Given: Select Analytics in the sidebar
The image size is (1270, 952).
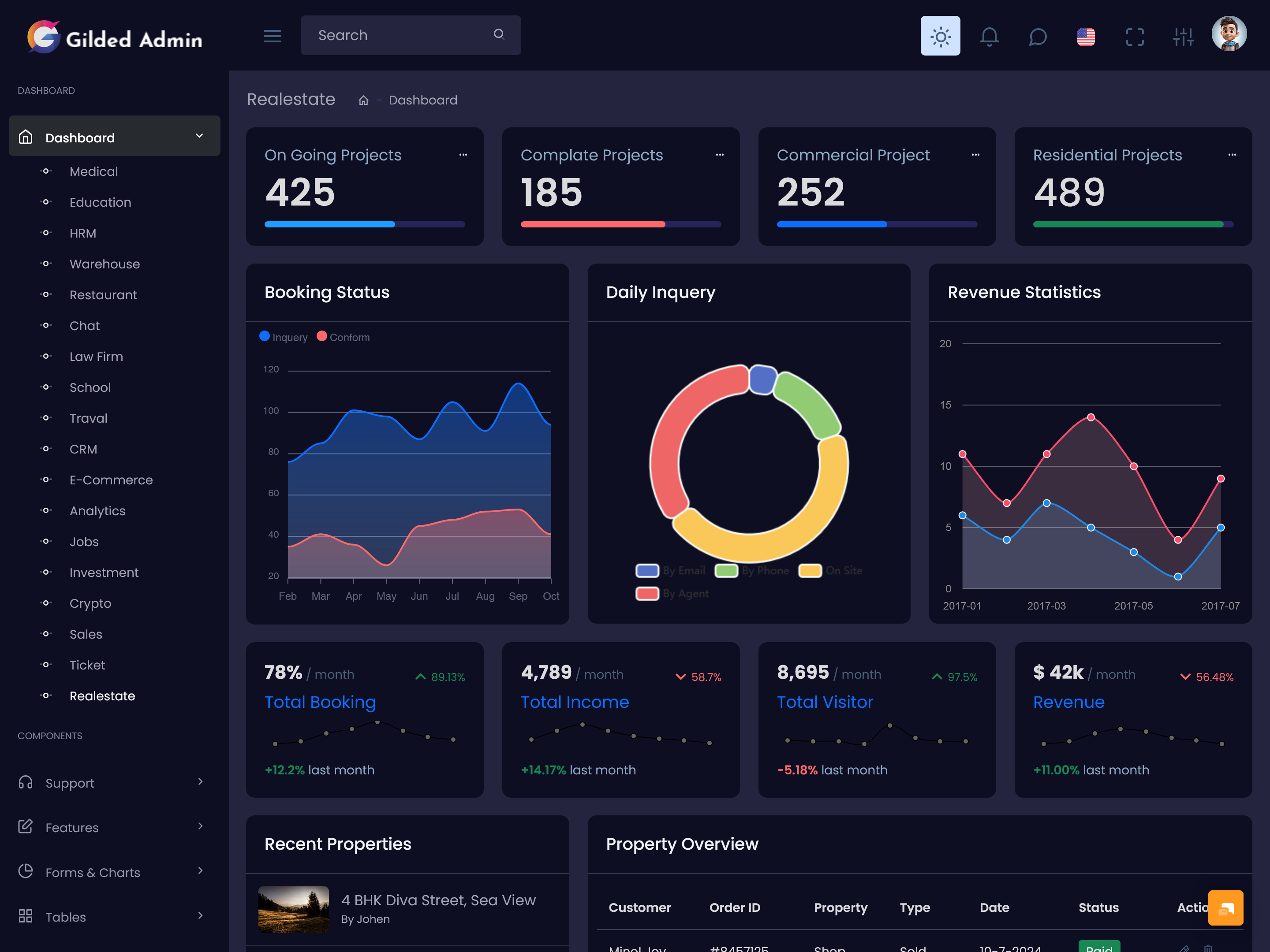Looking at the screenshot, I should coord(97,511).
